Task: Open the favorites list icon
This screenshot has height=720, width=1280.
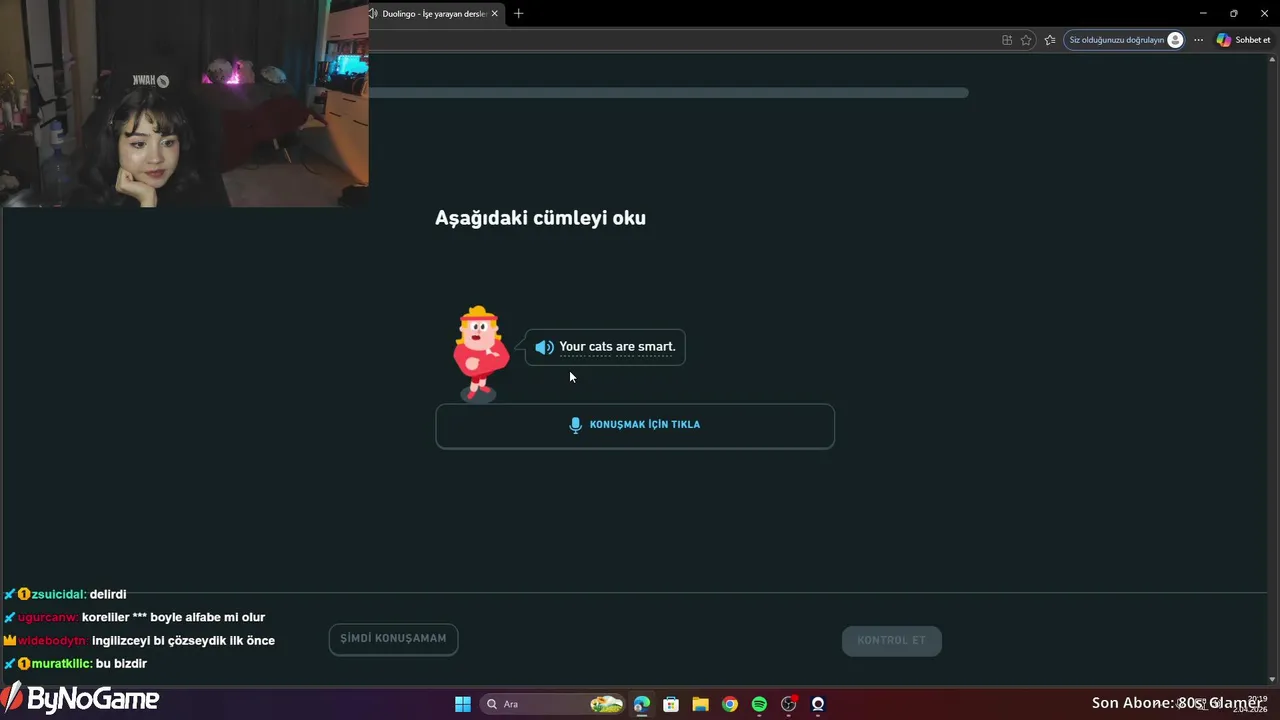Action: pyautogui.click(x=1049, y=40)
